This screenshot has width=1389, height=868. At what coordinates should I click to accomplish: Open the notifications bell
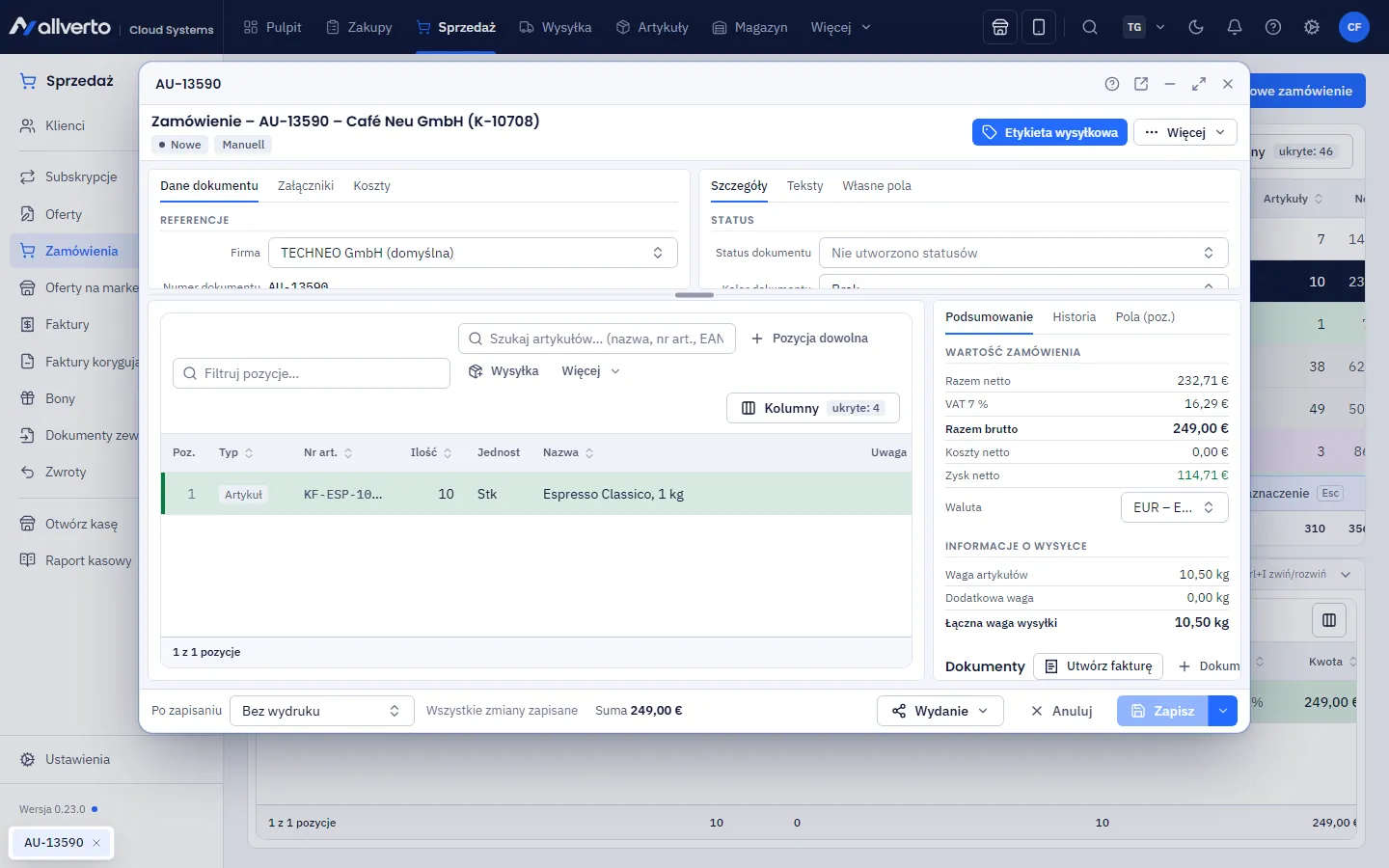point(1235,27)
